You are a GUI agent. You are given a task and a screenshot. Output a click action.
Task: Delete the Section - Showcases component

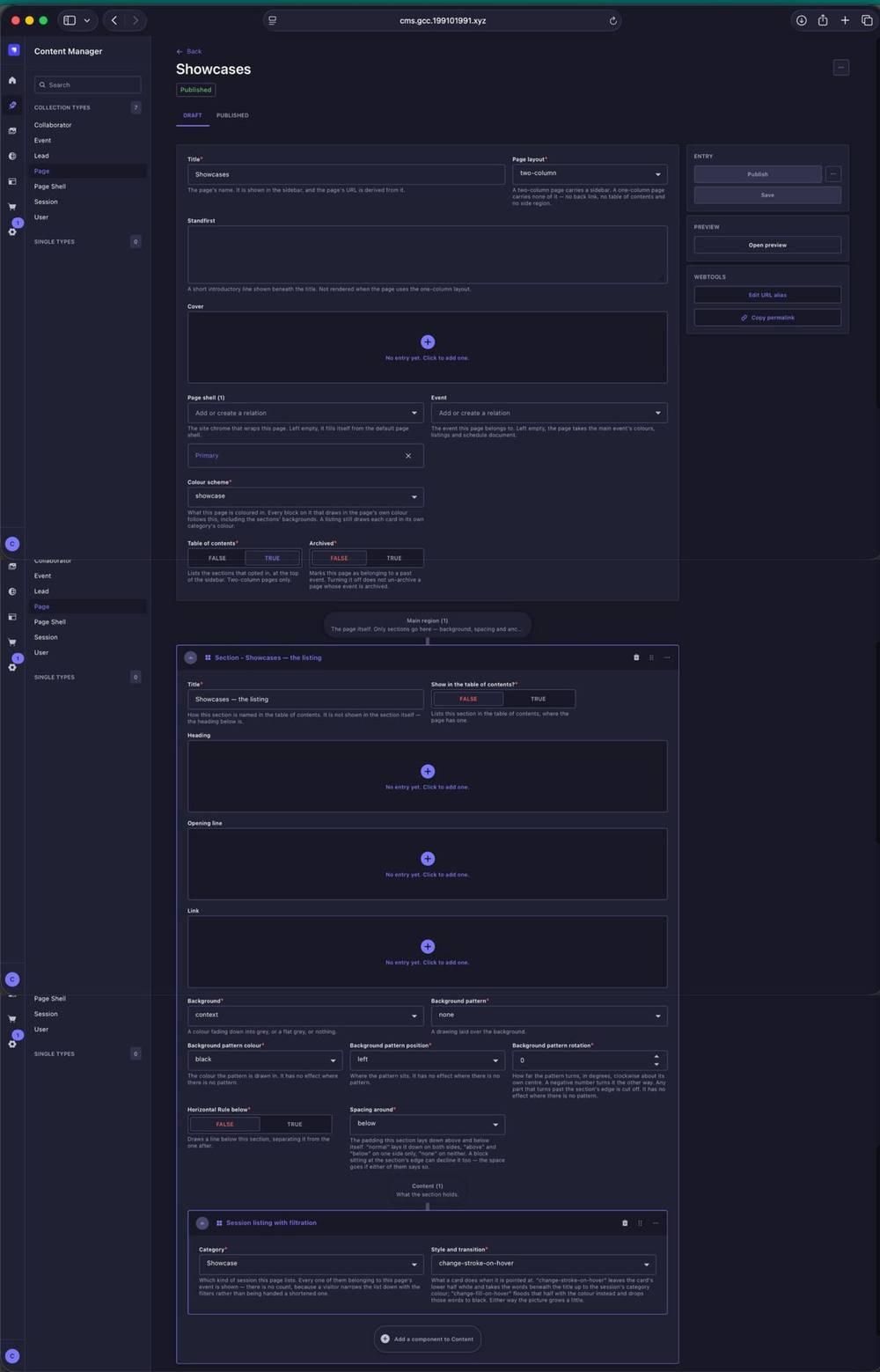pos(636,657)
